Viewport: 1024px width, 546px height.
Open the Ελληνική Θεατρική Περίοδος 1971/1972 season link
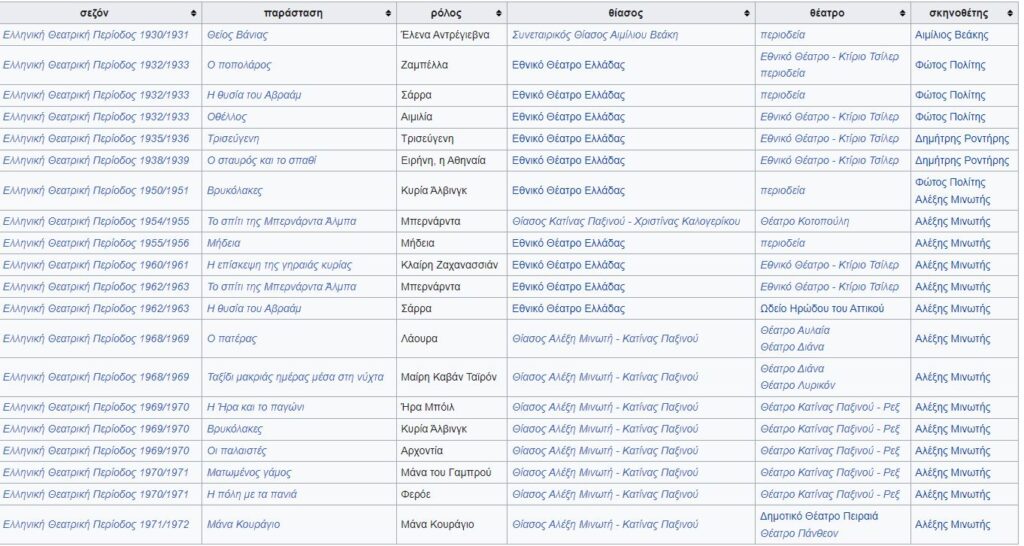coord(96,525)
